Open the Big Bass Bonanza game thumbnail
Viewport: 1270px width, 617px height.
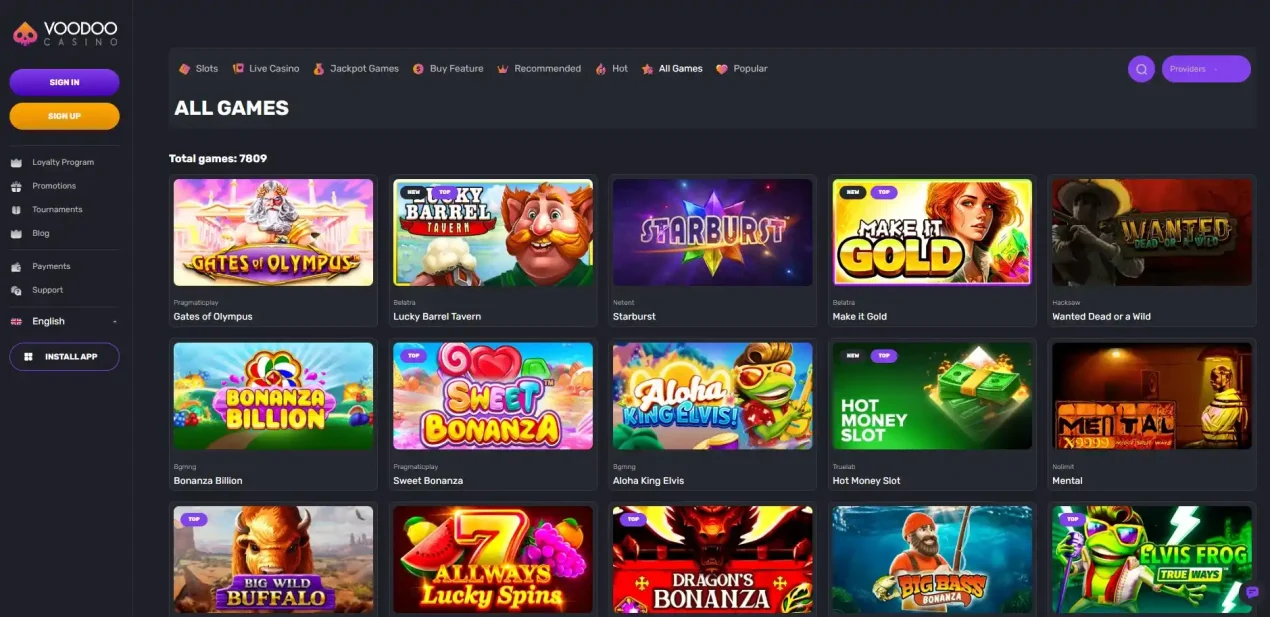point(932,560)
